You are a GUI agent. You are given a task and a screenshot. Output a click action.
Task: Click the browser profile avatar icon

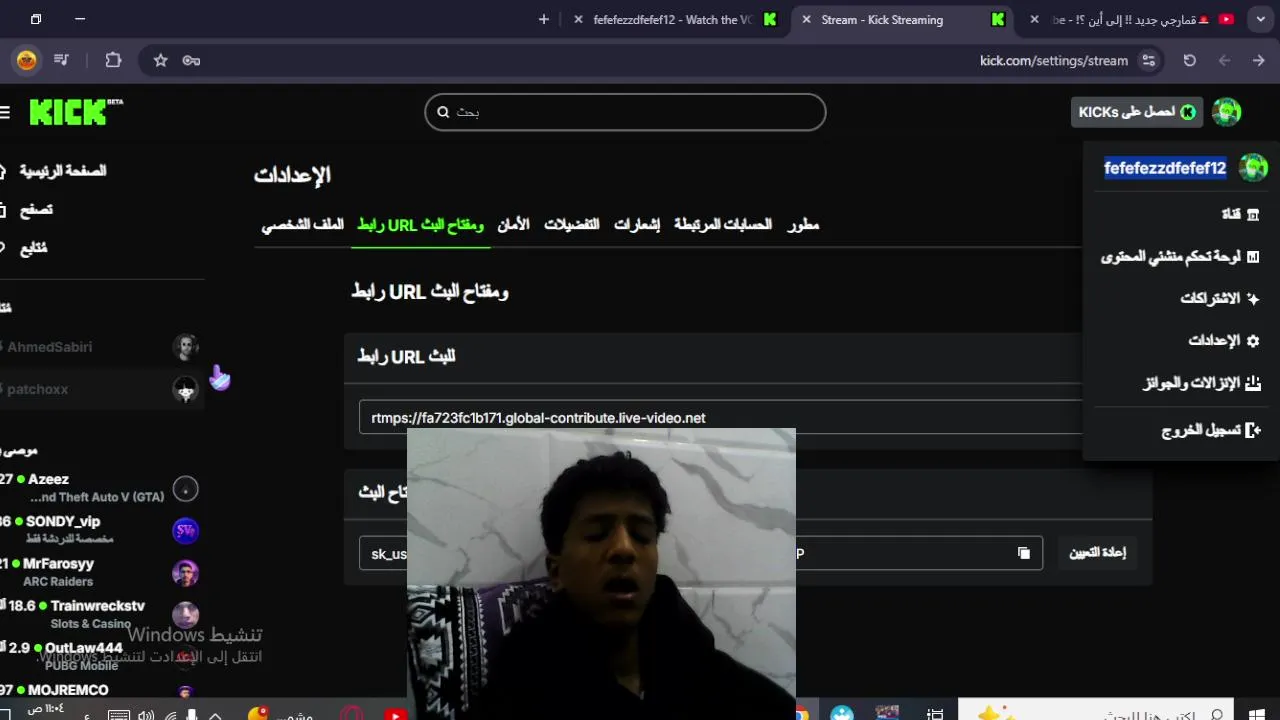(x=27, y=60)
